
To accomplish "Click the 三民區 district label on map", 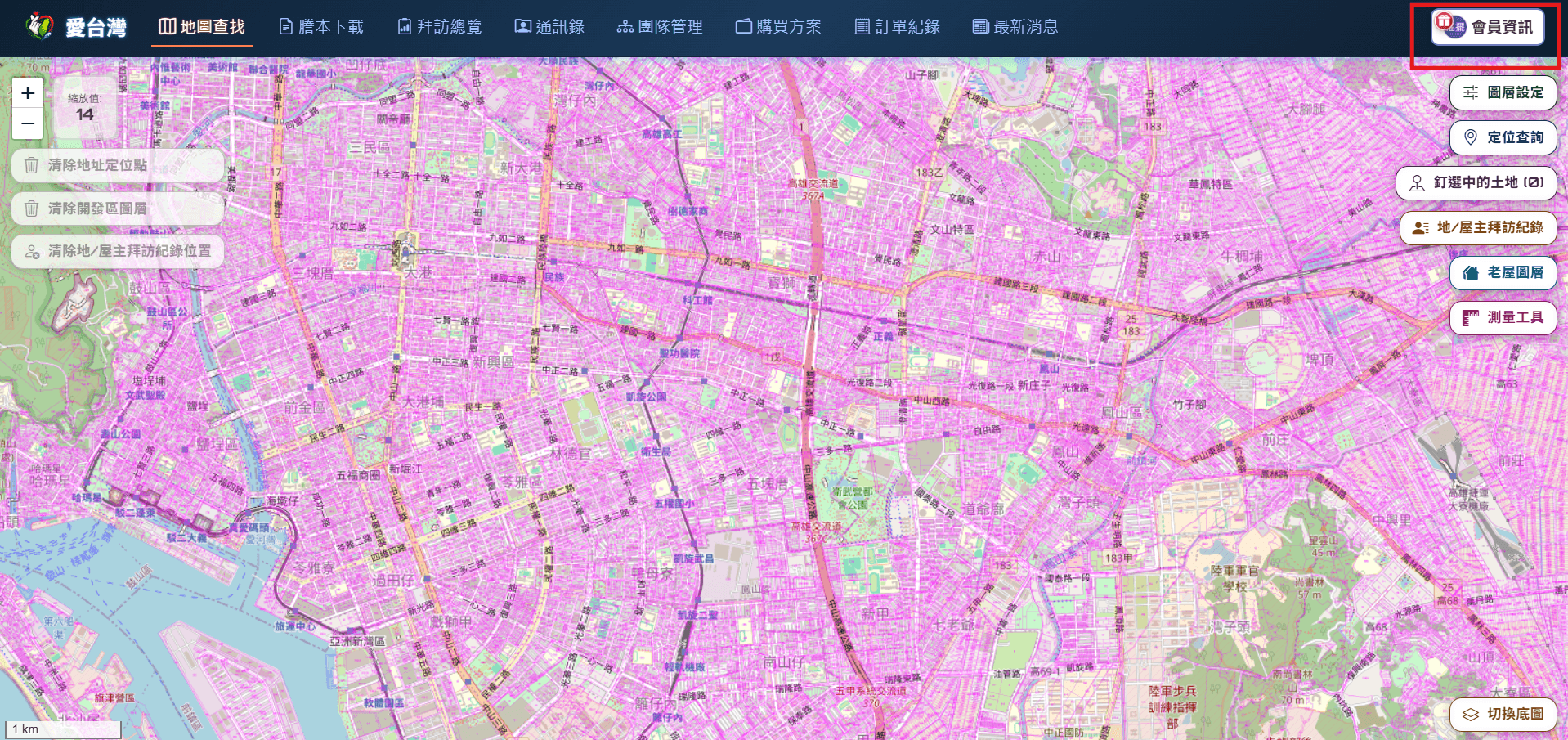I will click(x=370, y=147).
